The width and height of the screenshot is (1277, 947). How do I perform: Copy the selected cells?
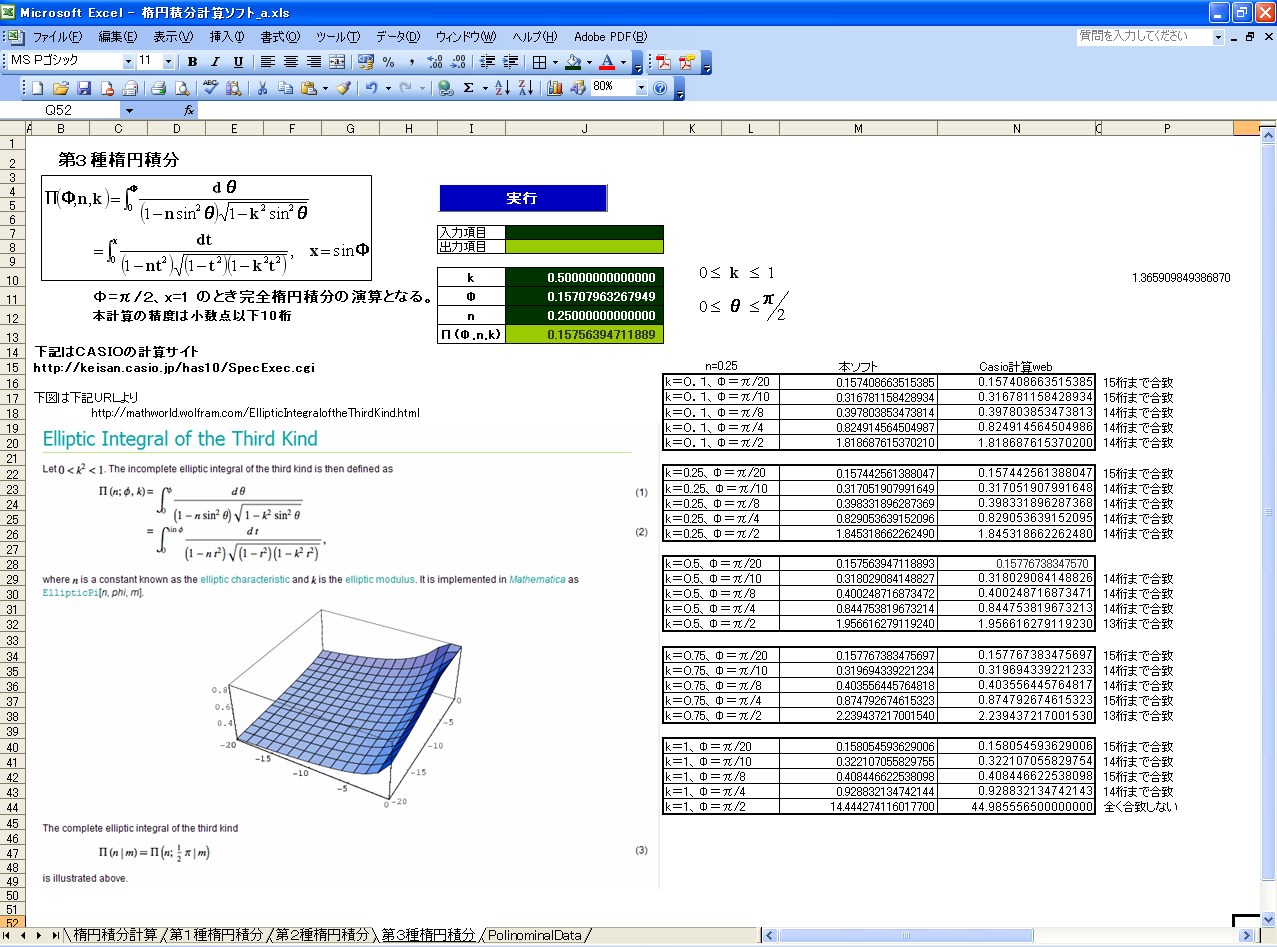pyautogui.click(x=286, y=88)
